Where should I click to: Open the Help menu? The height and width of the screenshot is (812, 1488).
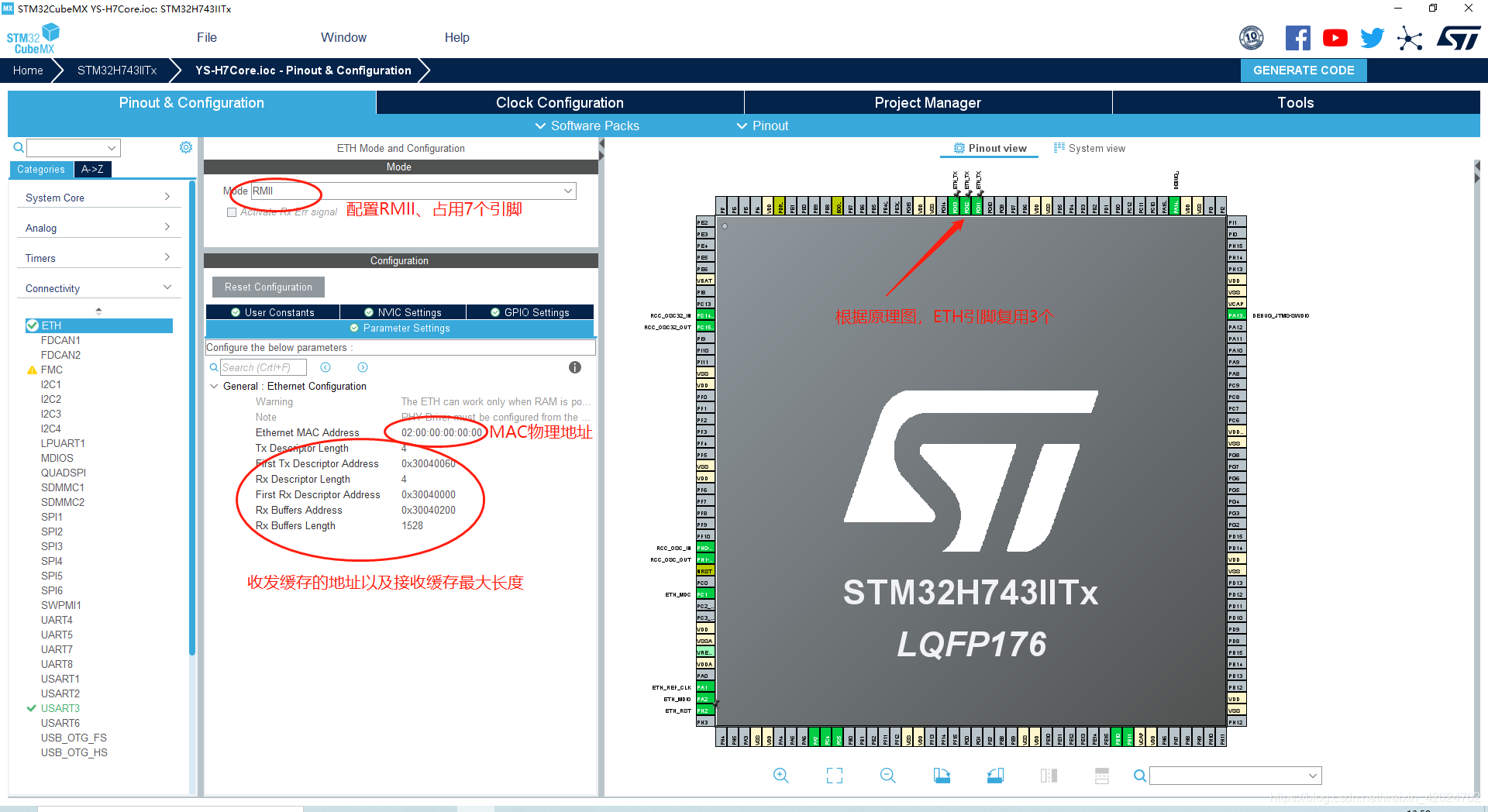coord(456,37)
